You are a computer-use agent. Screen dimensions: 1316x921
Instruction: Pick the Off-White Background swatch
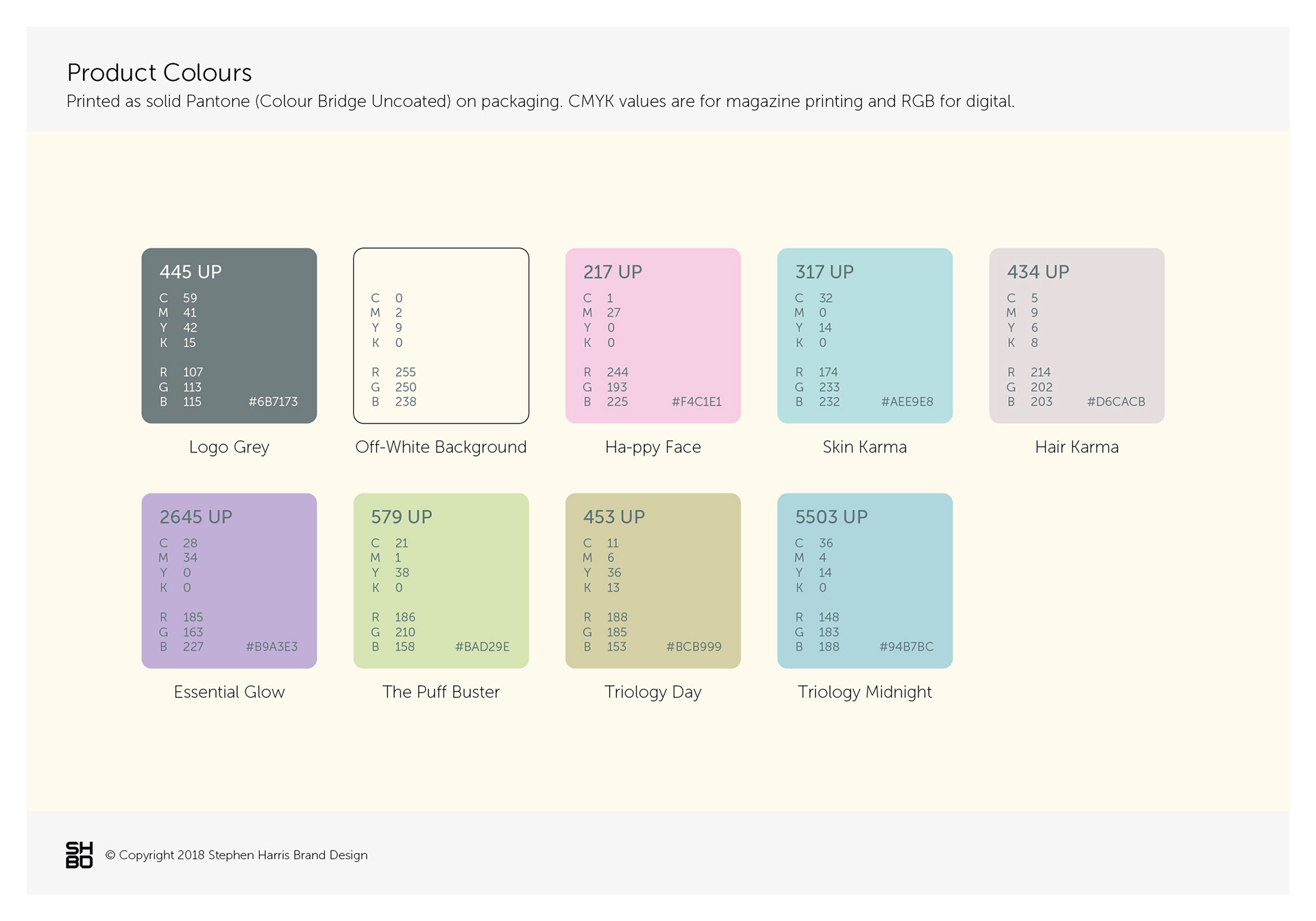(441, 335)
